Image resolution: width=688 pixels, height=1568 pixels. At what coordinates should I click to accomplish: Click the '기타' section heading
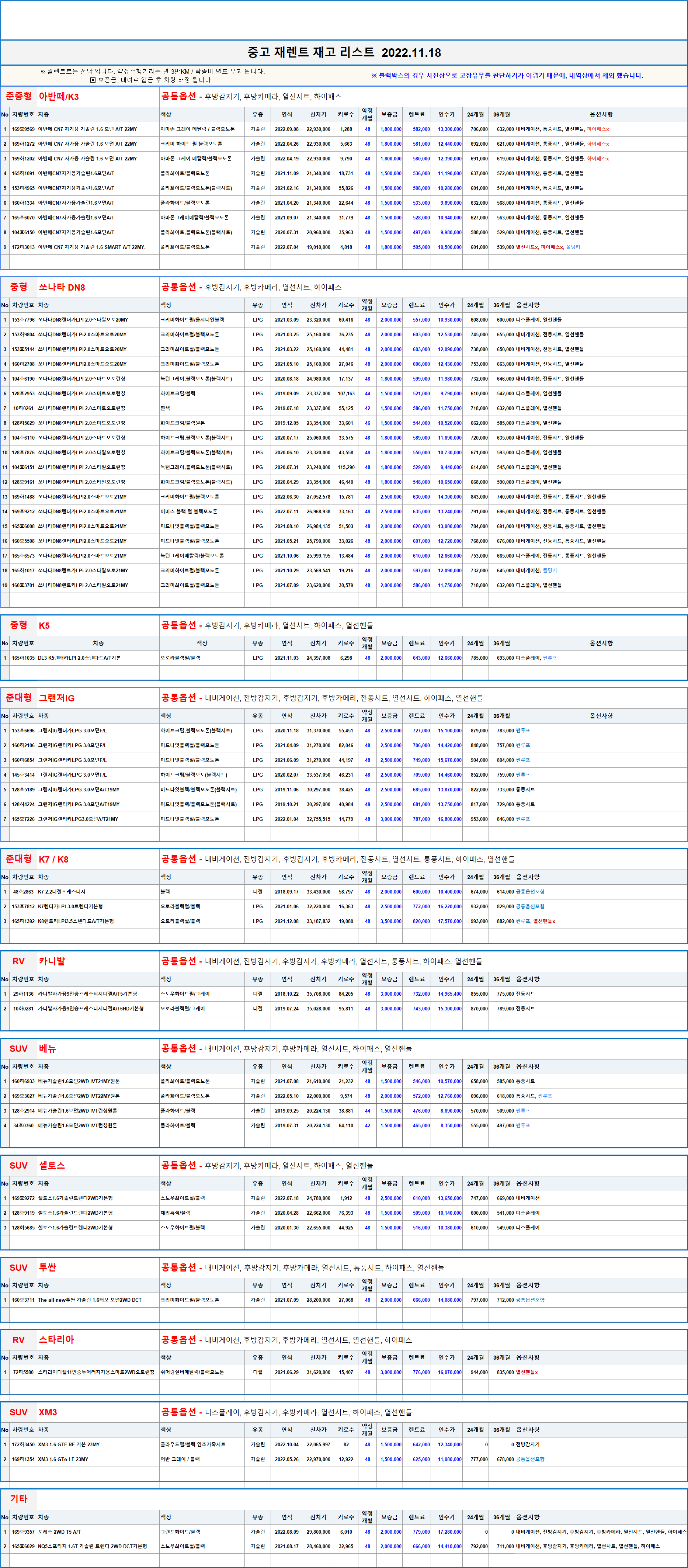(x=18, y=1499)
